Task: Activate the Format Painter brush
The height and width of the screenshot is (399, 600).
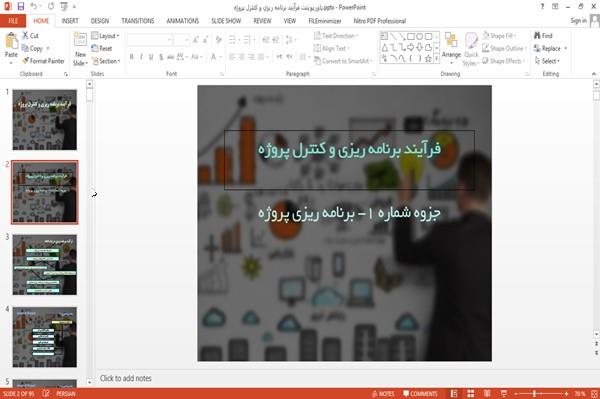Action: 44,61
